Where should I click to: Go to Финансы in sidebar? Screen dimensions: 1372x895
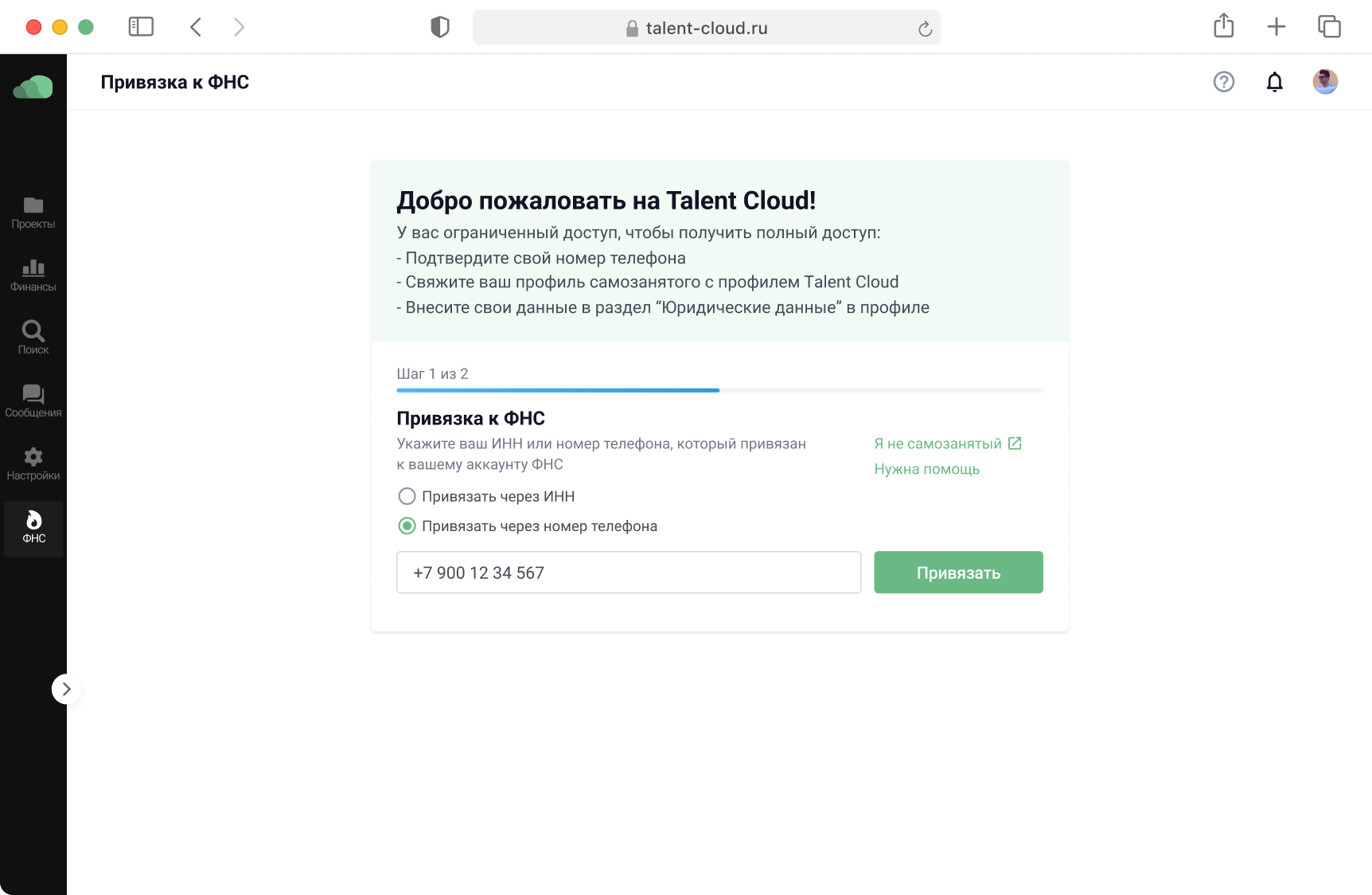point(33,276)
